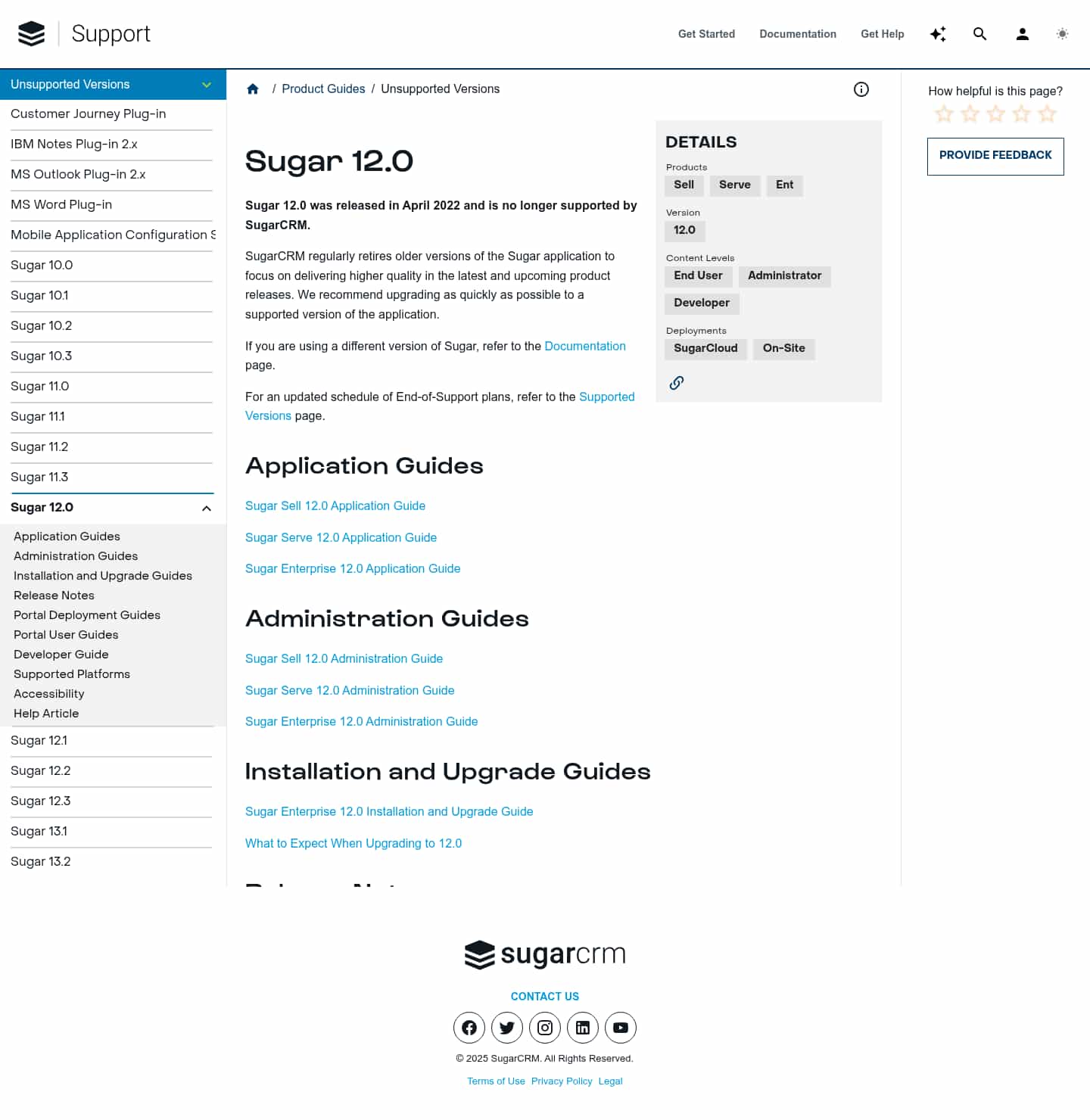Screen dimensions: 1090x1120
Task: Toggle the light/dark theme sun icon
Action: point(1062,34)
